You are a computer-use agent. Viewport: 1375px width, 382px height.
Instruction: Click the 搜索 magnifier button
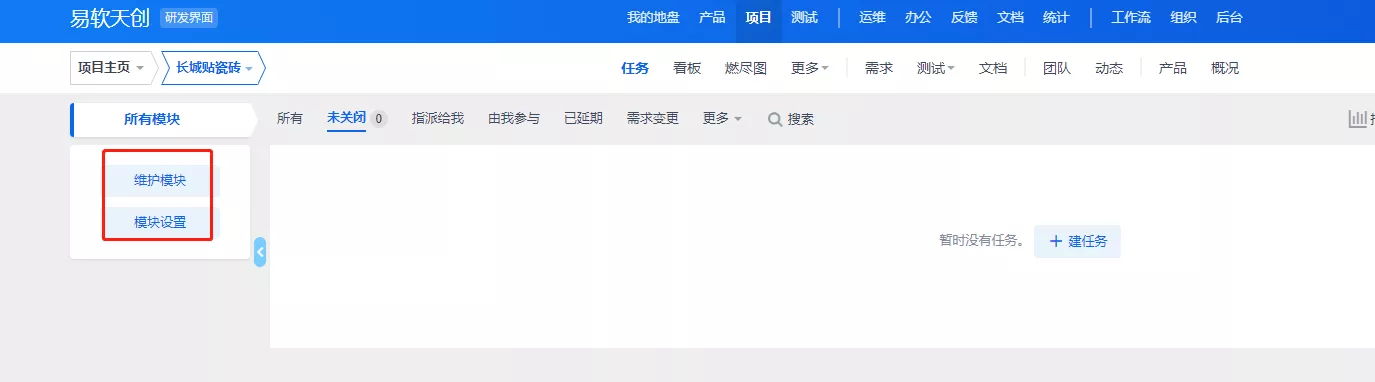point(790,119)
